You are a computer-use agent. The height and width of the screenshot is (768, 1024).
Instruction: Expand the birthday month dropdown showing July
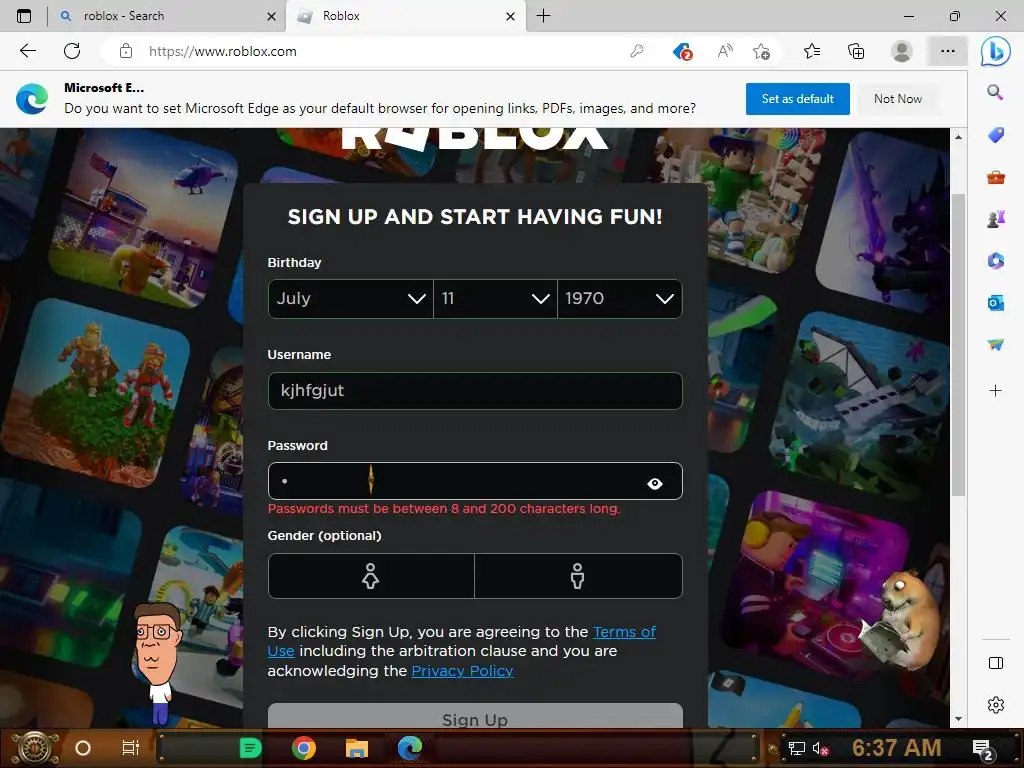point(351,298)
